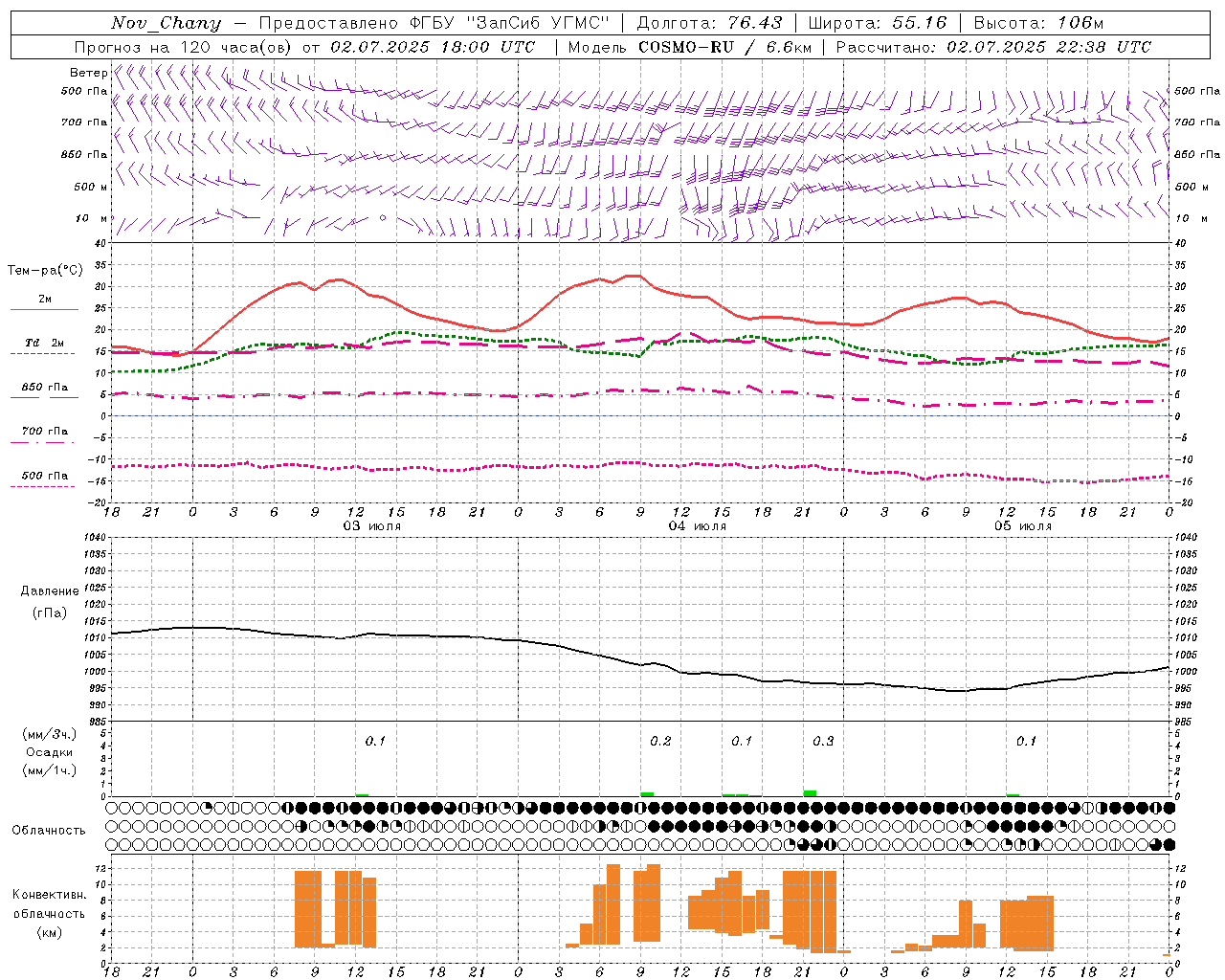
Task: Click the 'Конвективн.' convective cloud label
Action: (50, 895)
